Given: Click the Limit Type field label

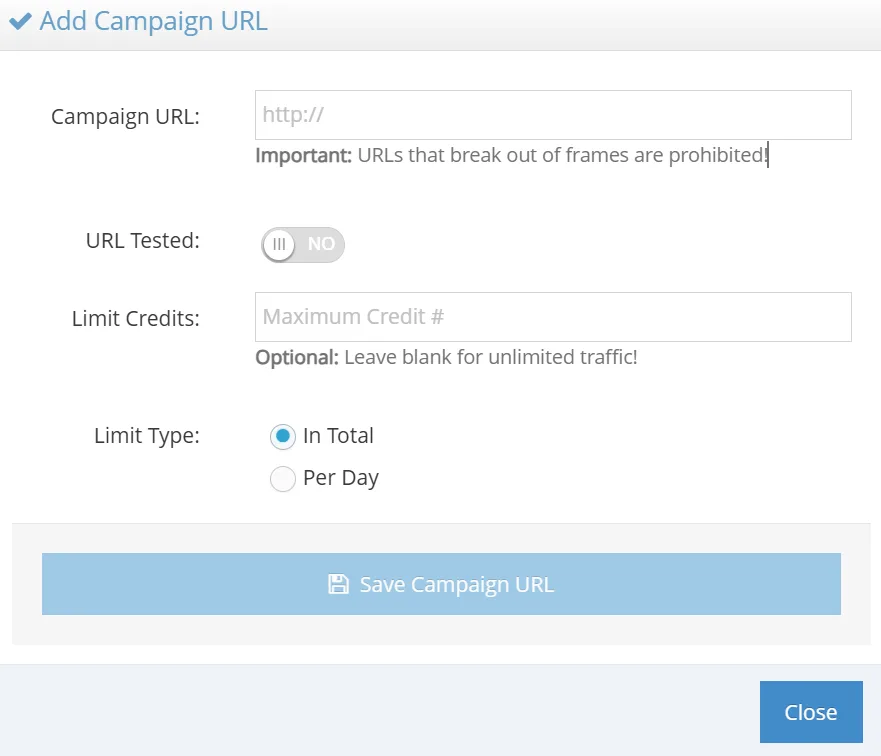Looking at the screenshot, I should pyautogui.click(x=147, y=436).
